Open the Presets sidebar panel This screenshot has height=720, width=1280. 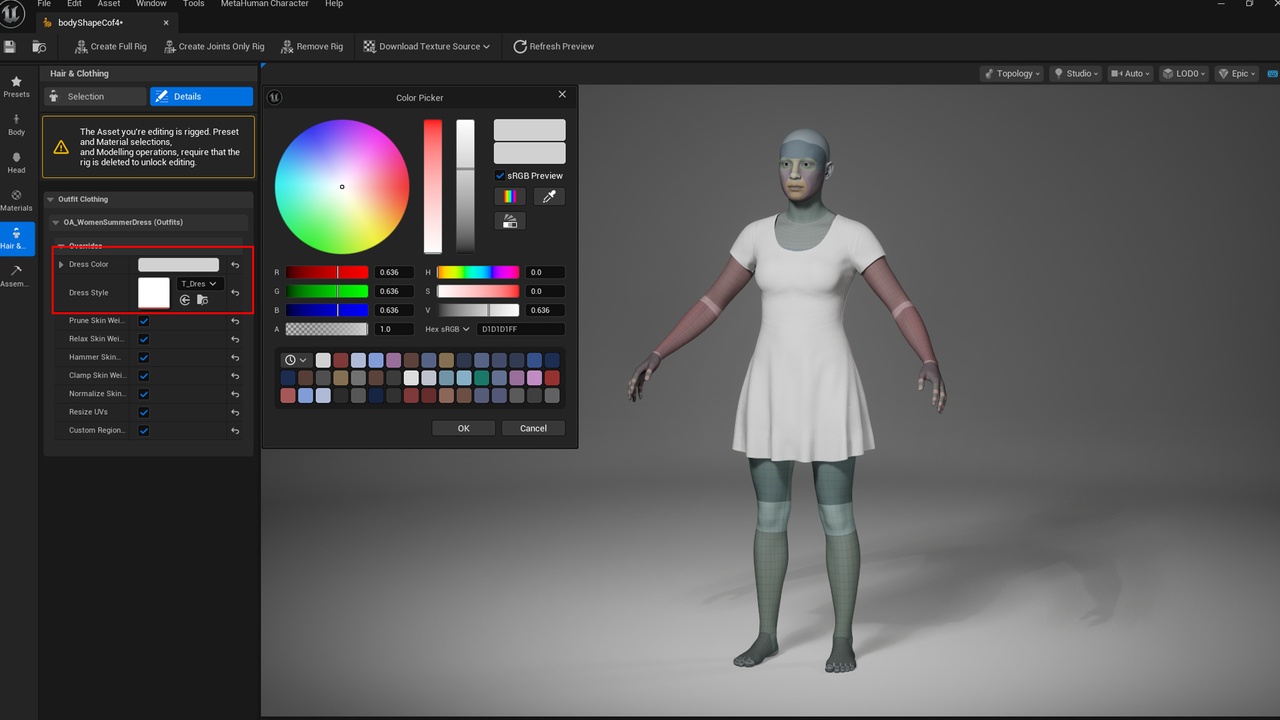pyautogui.click(x=16, y=87)
